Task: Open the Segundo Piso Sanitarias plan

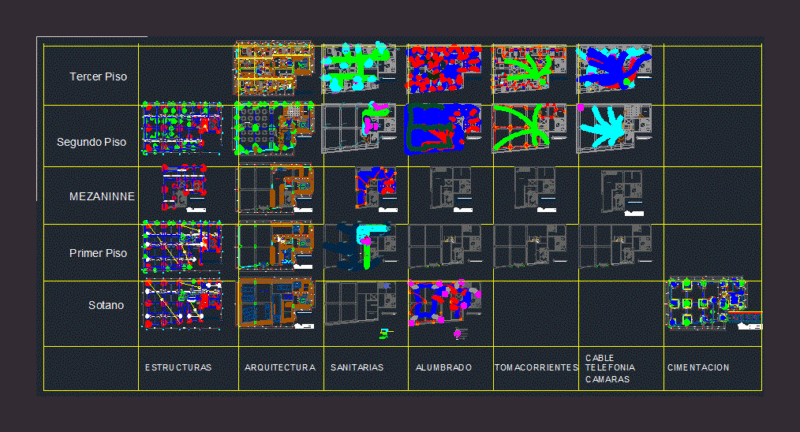Action: 359,128
